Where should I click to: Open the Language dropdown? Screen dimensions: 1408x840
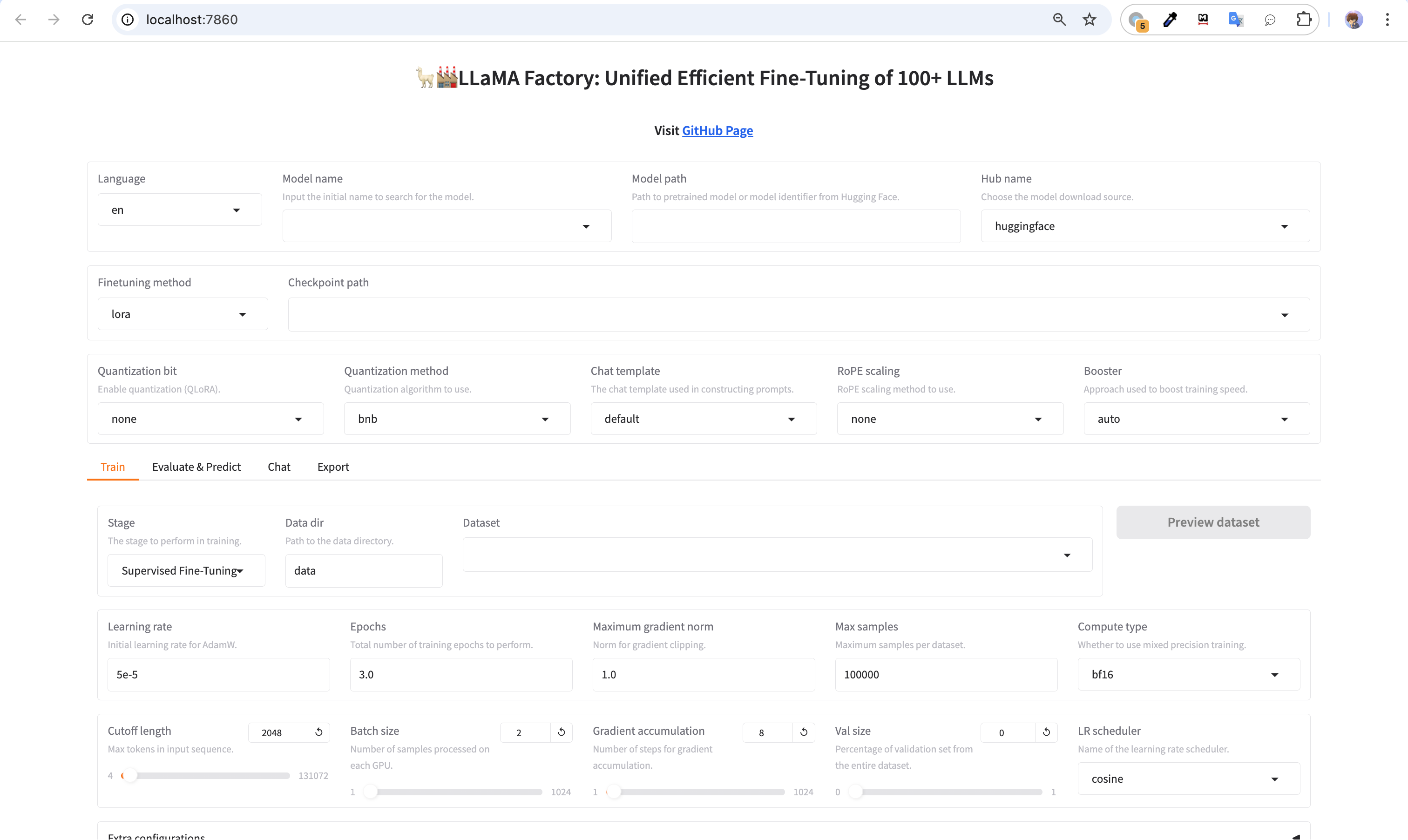[179, 210]
